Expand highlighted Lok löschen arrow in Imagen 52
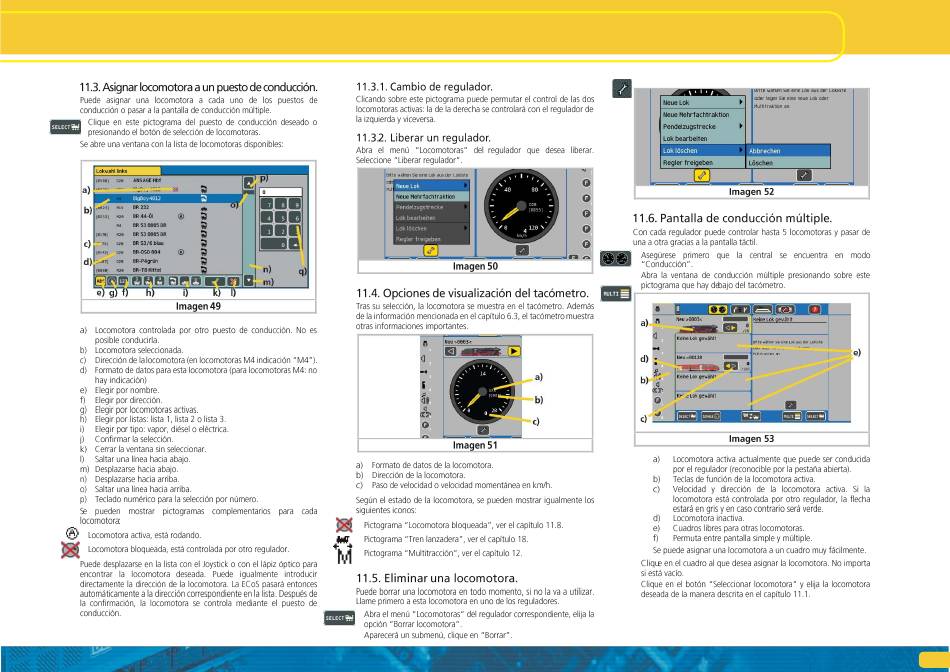This screenshot has width=950, height=672. point(740,150)
